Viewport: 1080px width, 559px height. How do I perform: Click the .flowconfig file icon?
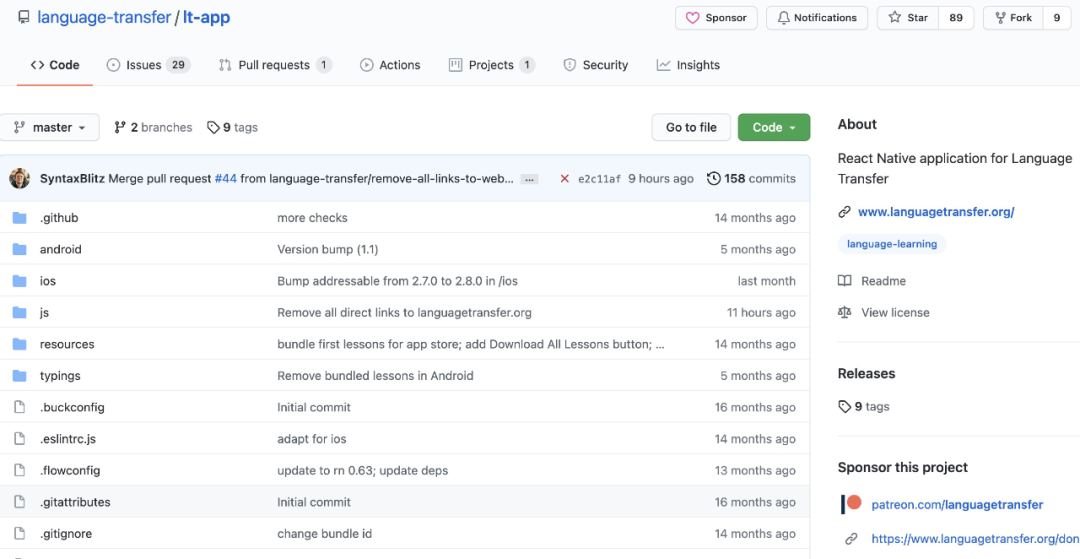19,471
